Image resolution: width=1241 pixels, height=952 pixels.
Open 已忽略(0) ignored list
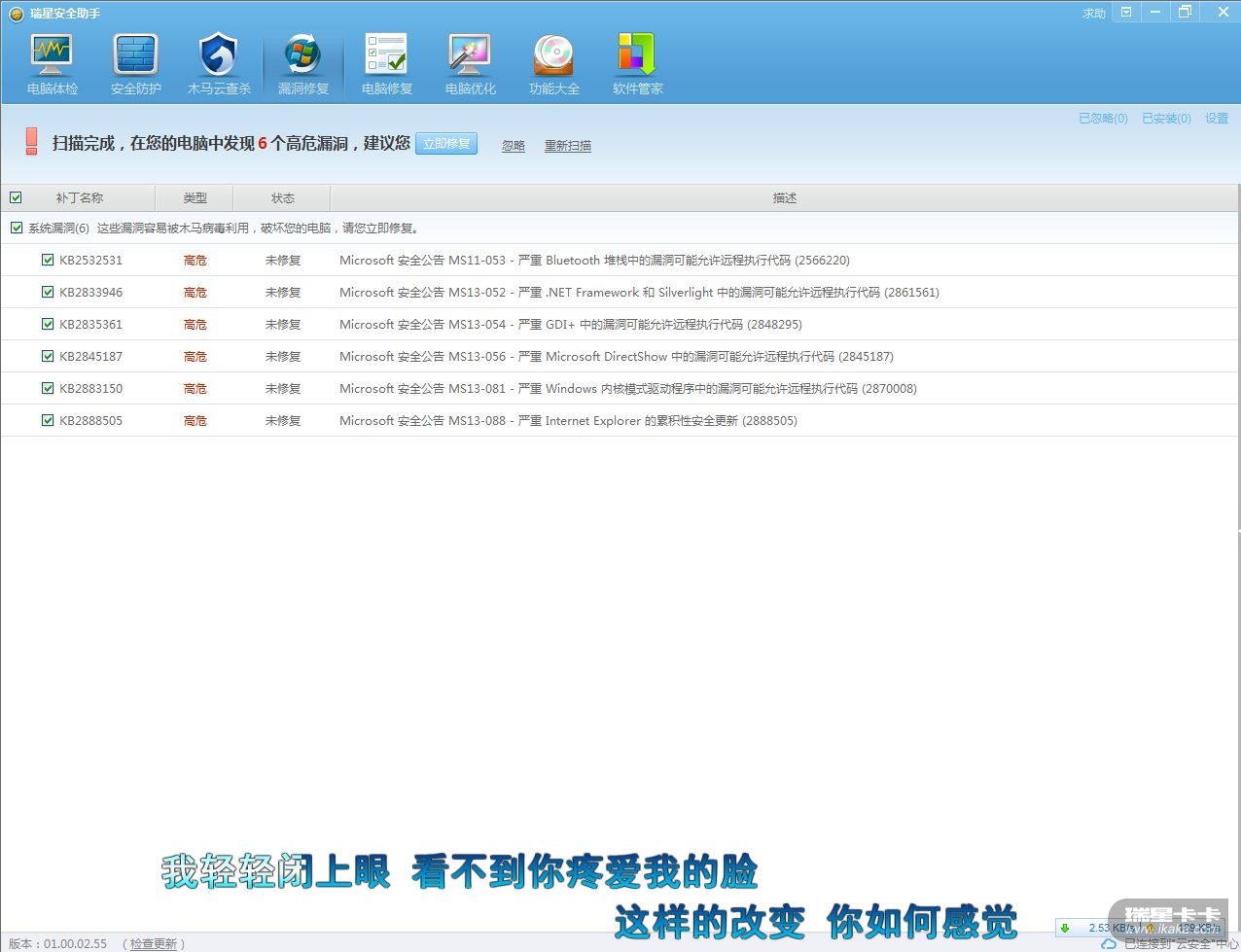coord(1103,119)
